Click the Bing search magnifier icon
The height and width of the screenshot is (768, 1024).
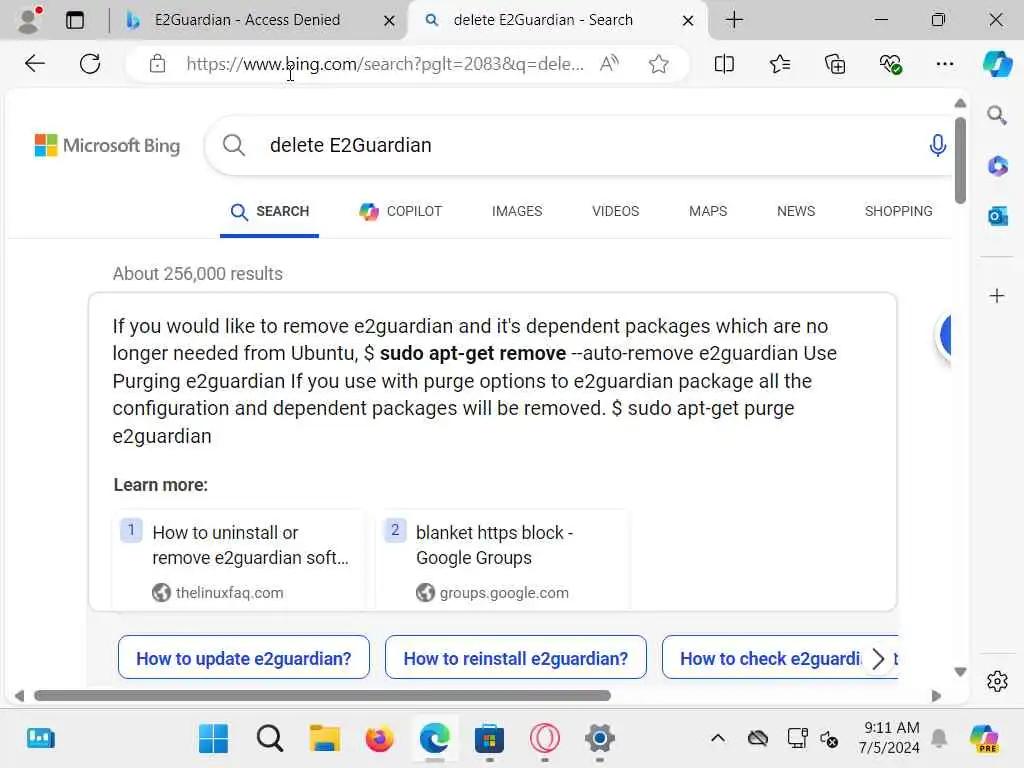[x=234, y=145]
